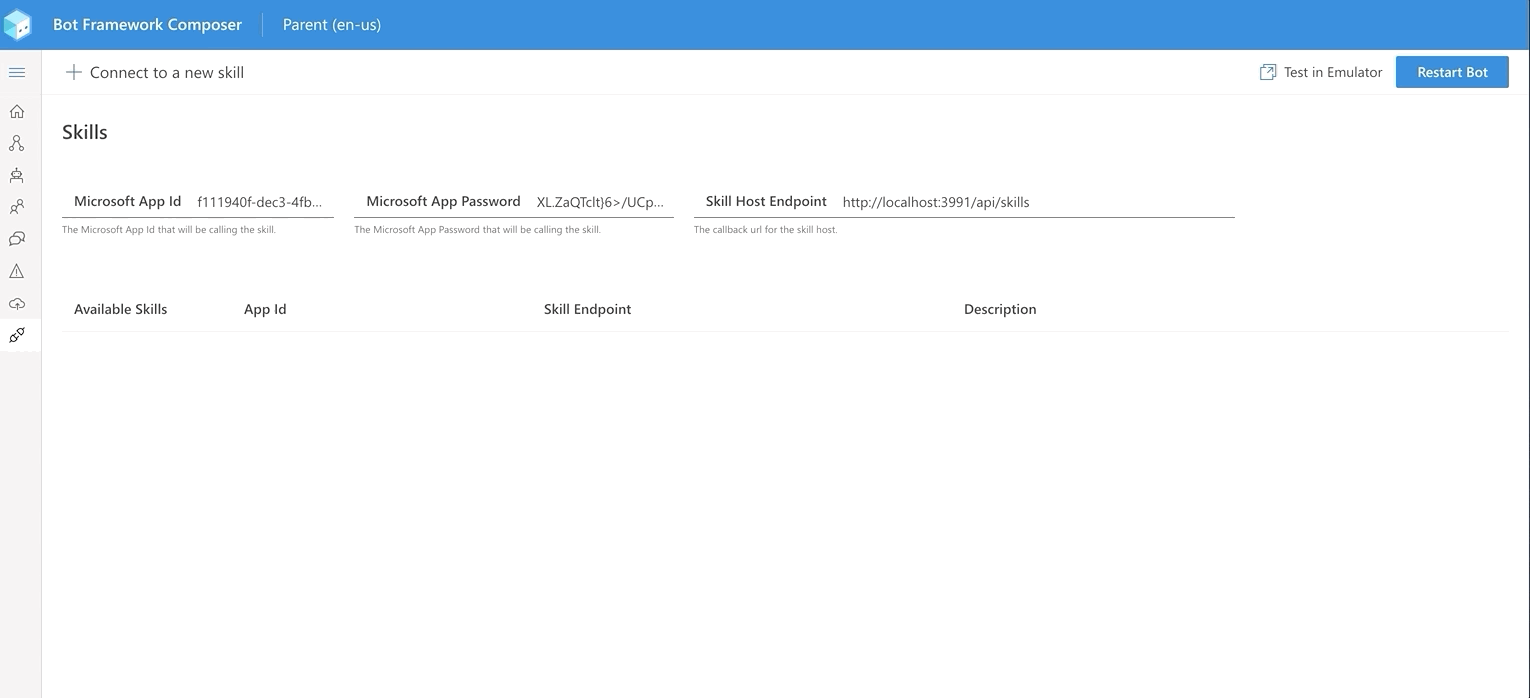
Task: Click the Microsoft App Password input field
Action: click(x=603, y=202)
